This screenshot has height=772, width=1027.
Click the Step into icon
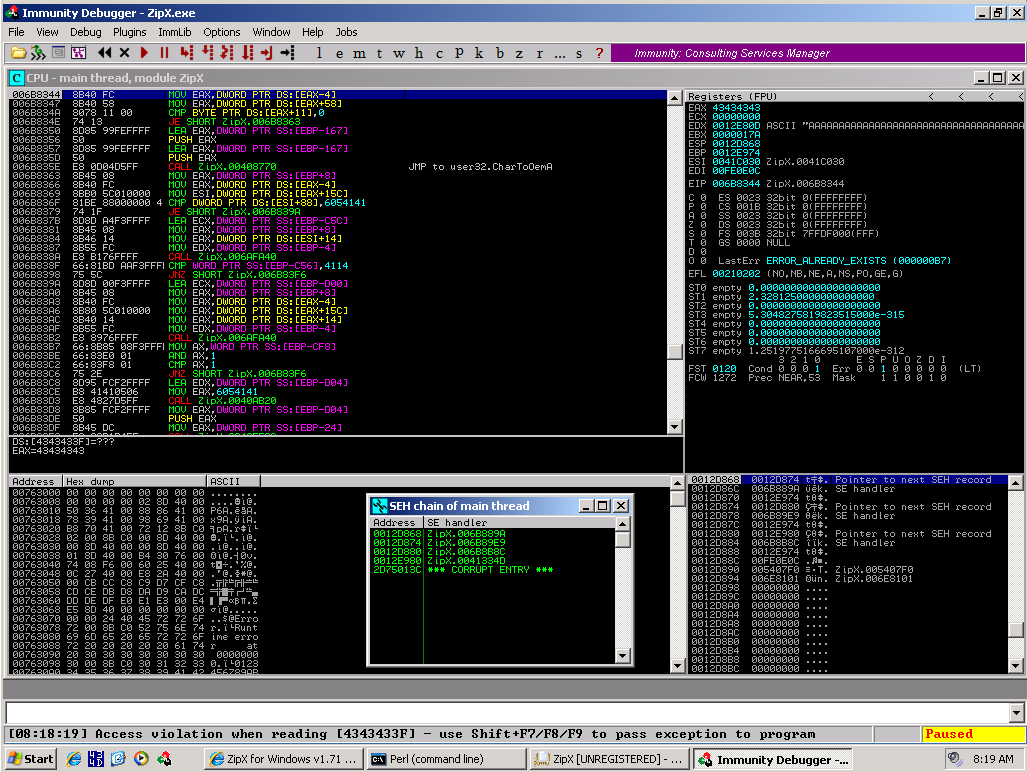point(187,53)
